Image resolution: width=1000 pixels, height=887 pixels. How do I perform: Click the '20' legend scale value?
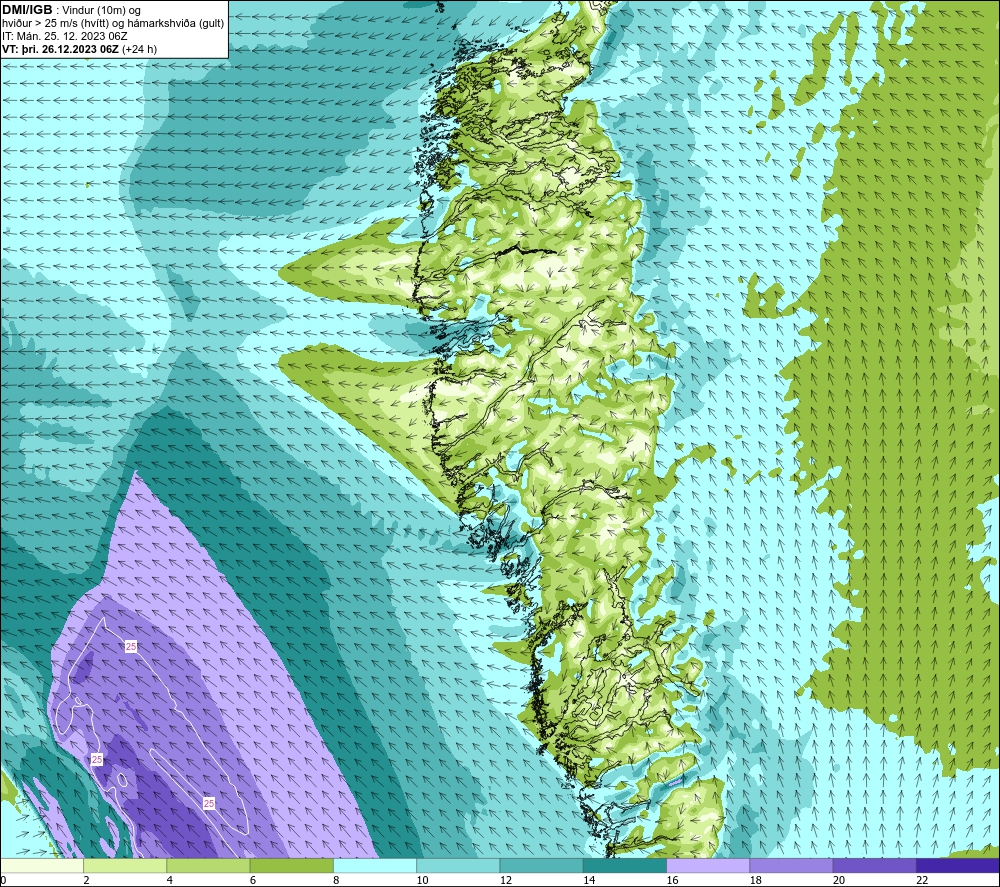(x=839, y=880)
